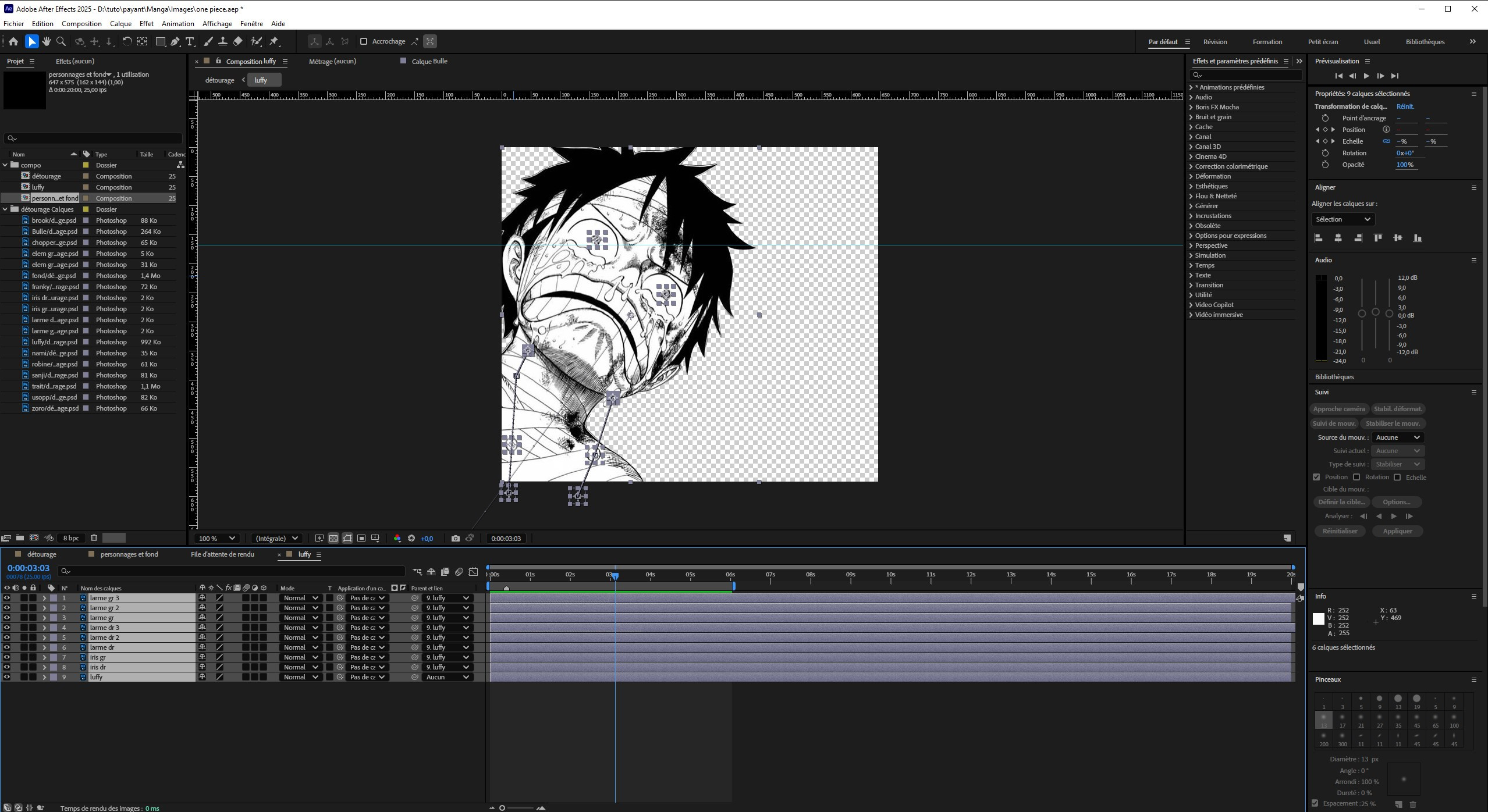Jump to first frame in preview controls
The image size is (1488, 812).
[x=1338, y=76]
